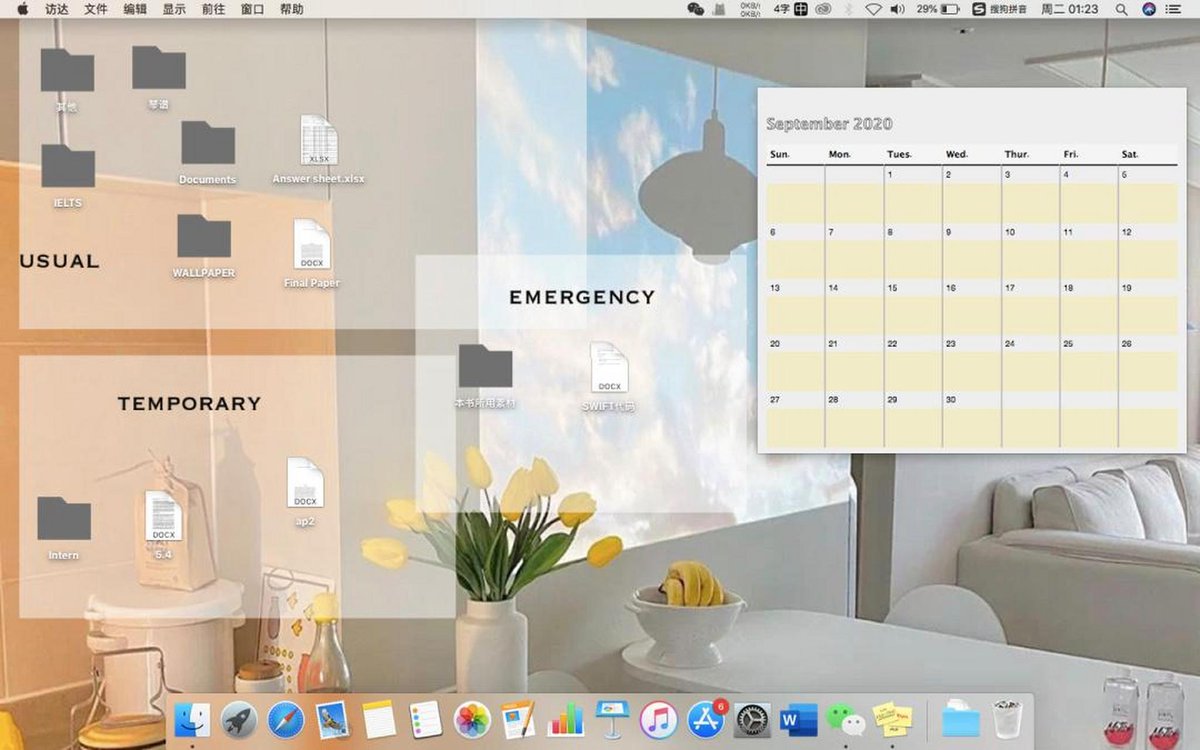
Task: Open the 访达 Finder menu
Action: tap(57, 9)
